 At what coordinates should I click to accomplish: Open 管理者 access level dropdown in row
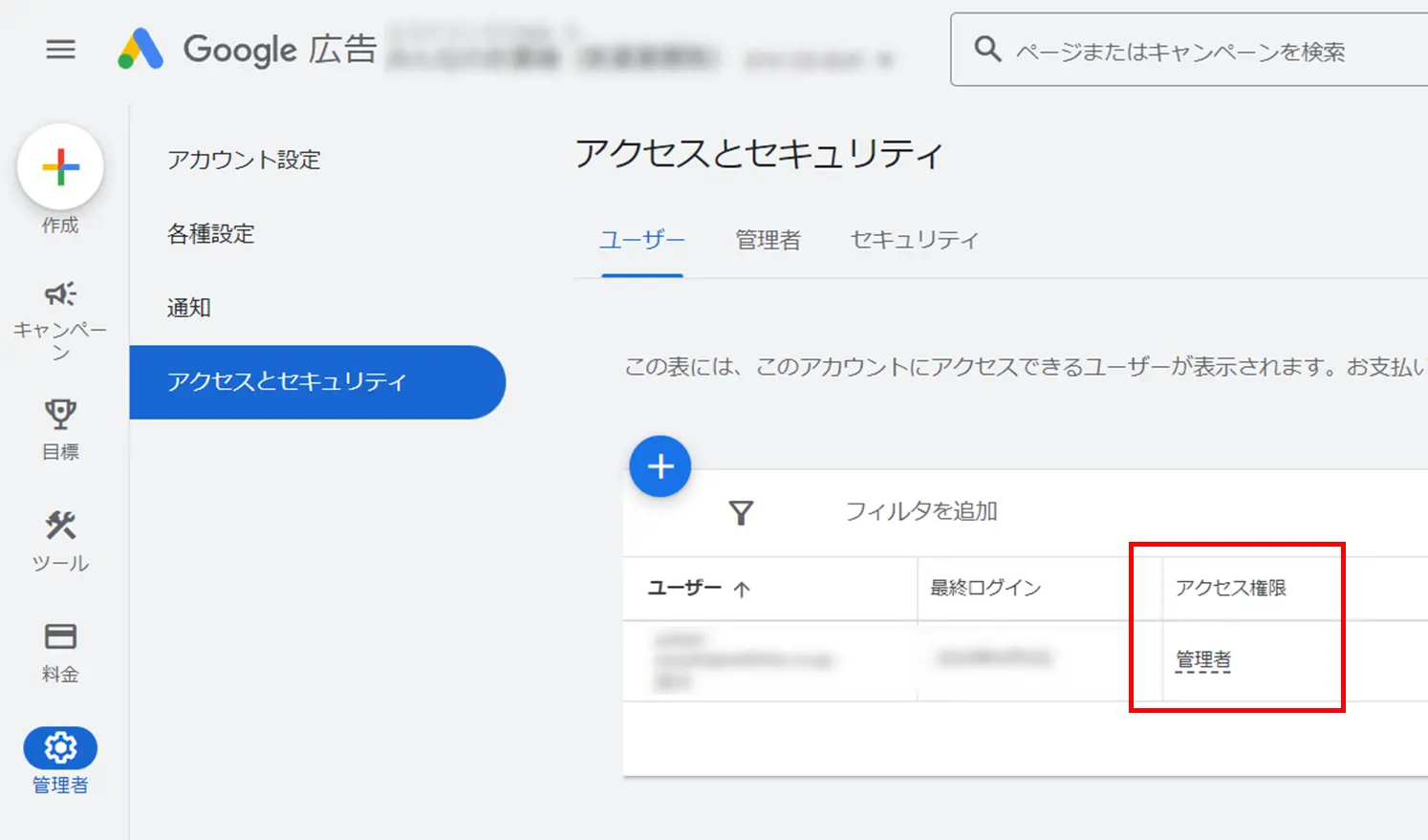point(1203,660)
